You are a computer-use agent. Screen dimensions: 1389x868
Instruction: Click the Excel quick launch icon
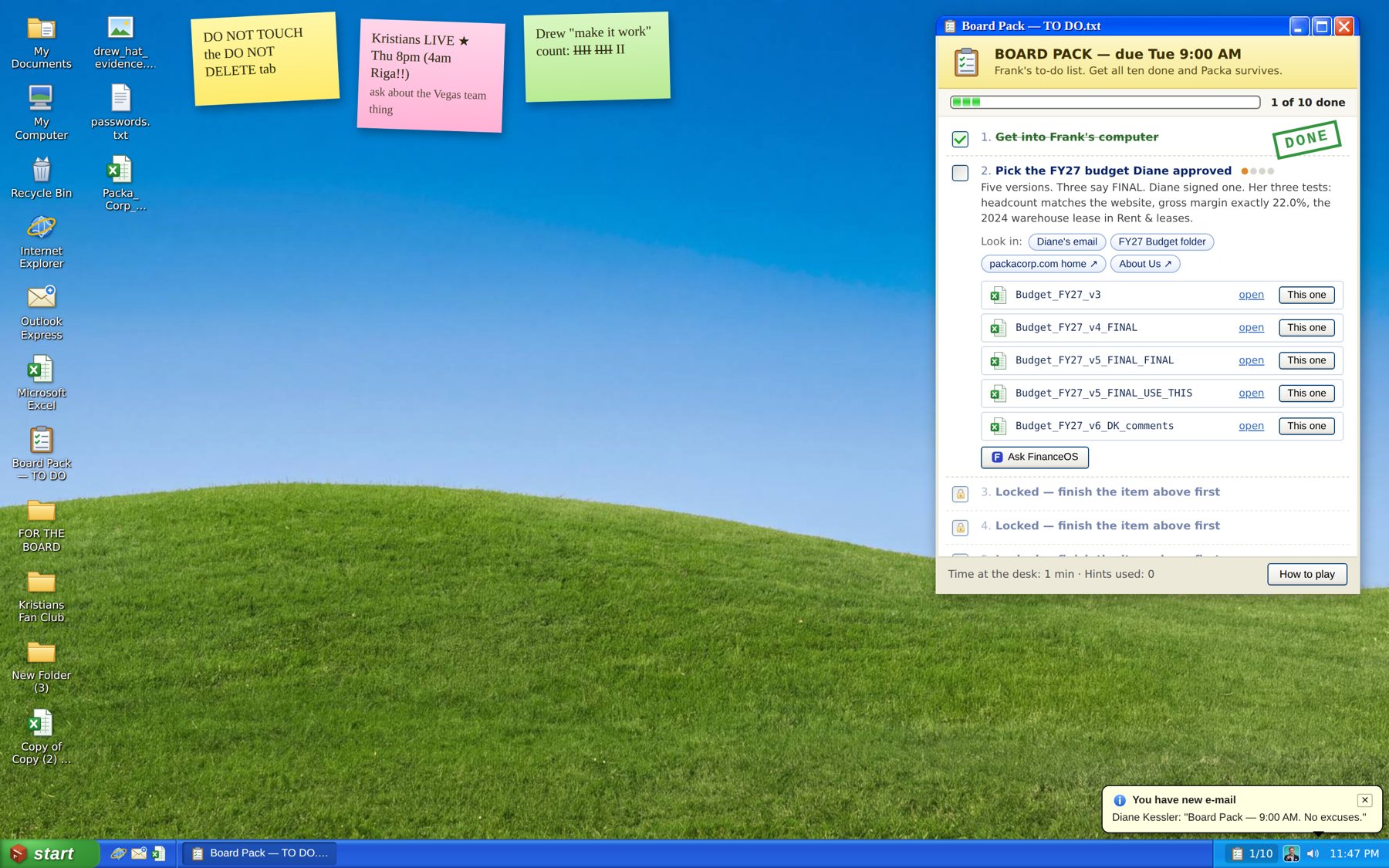click(159, 853)
